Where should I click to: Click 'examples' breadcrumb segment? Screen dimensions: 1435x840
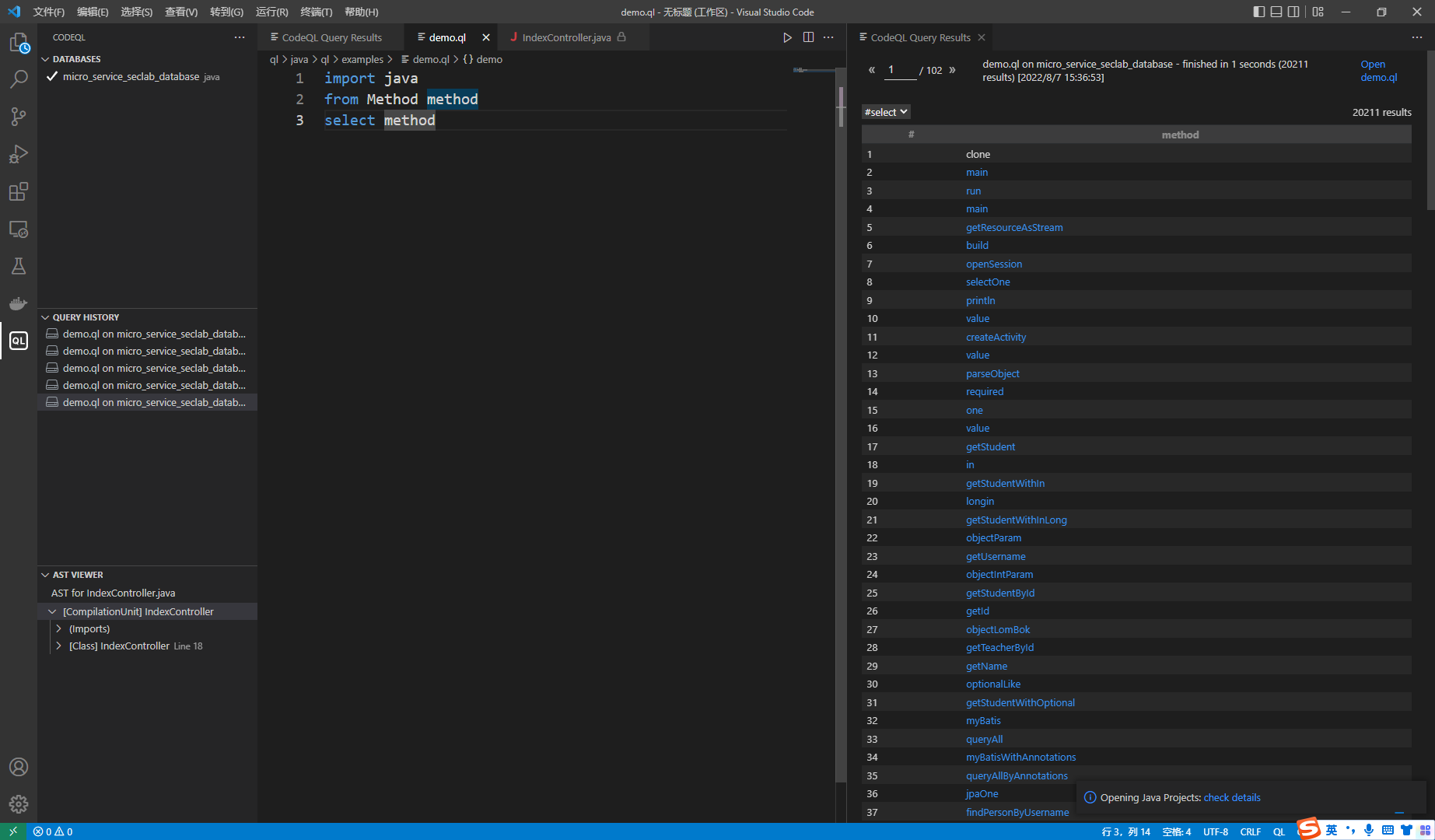362,60
